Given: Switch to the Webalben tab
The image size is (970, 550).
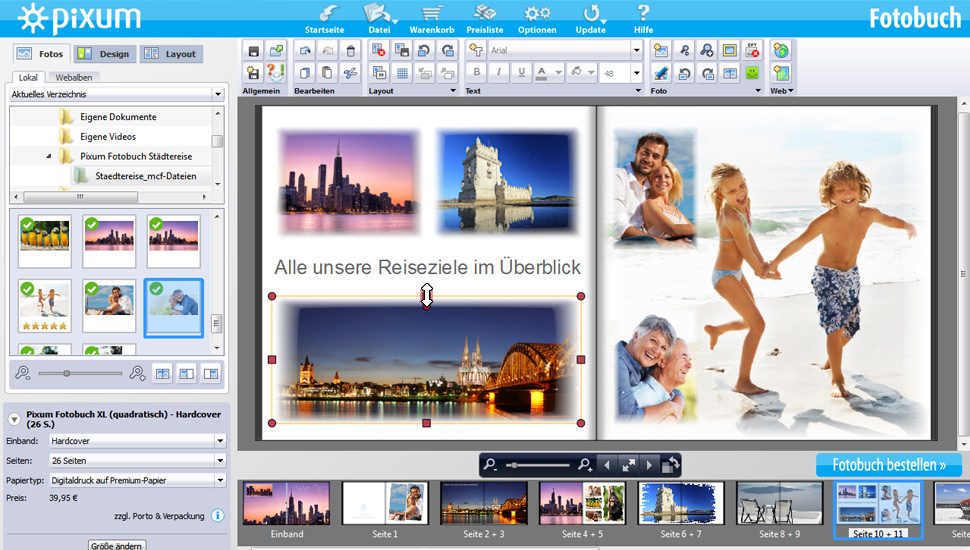Looking at the screenshot, I should pyautogui.click(x=74, y=77).
